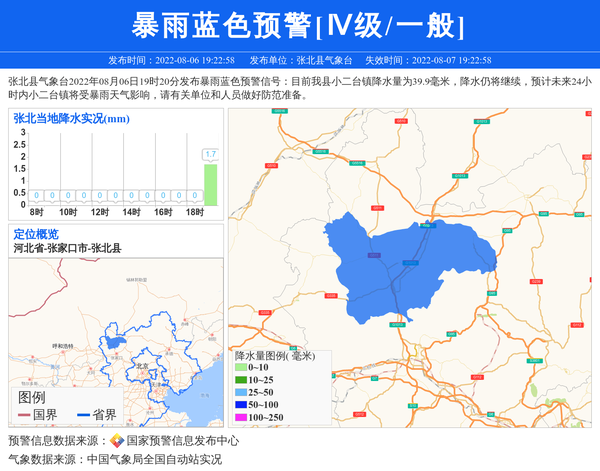
Task: Select the 50~100 dark blue legend swatch
Action: click(x=240, y=405)
